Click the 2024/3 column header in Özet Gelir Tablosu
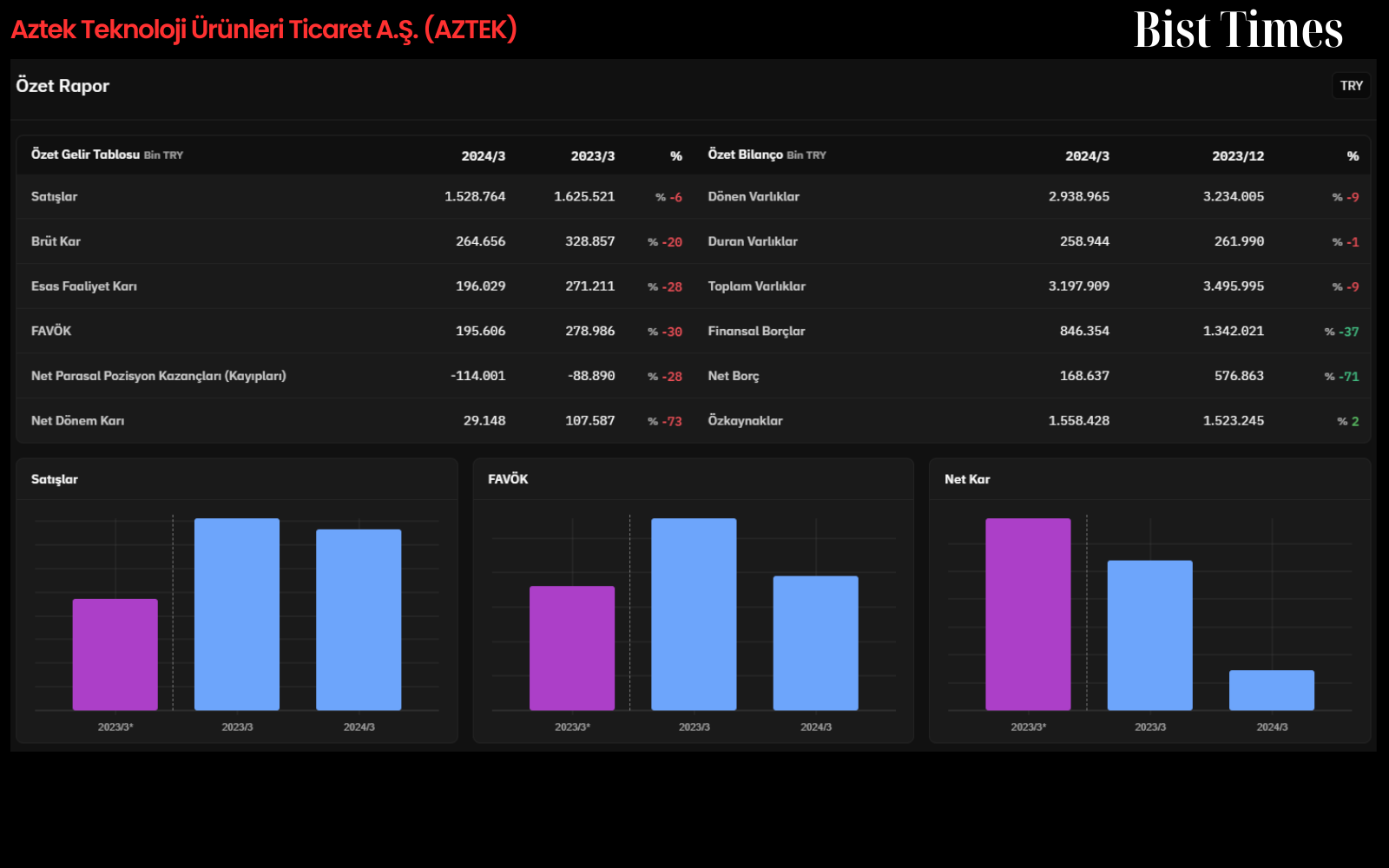This screenshot has width=1389, height=868. [484, 156]
